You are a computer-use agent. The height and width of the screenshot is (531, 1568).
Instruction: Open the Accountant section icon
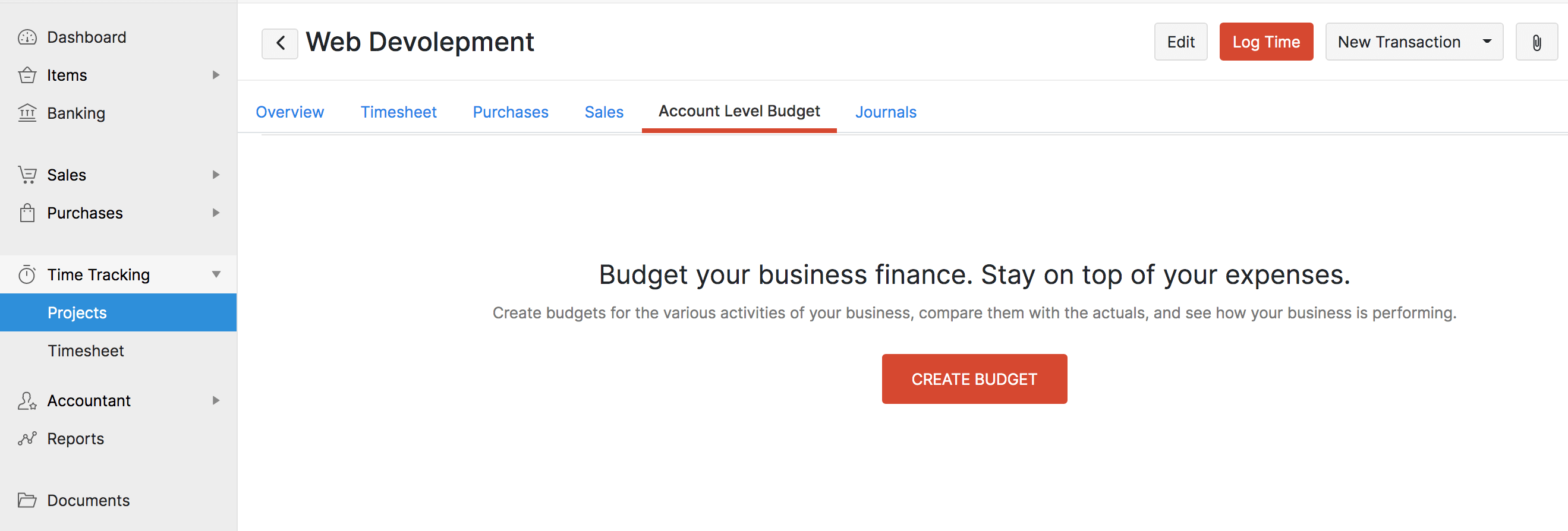pos(27,400)
